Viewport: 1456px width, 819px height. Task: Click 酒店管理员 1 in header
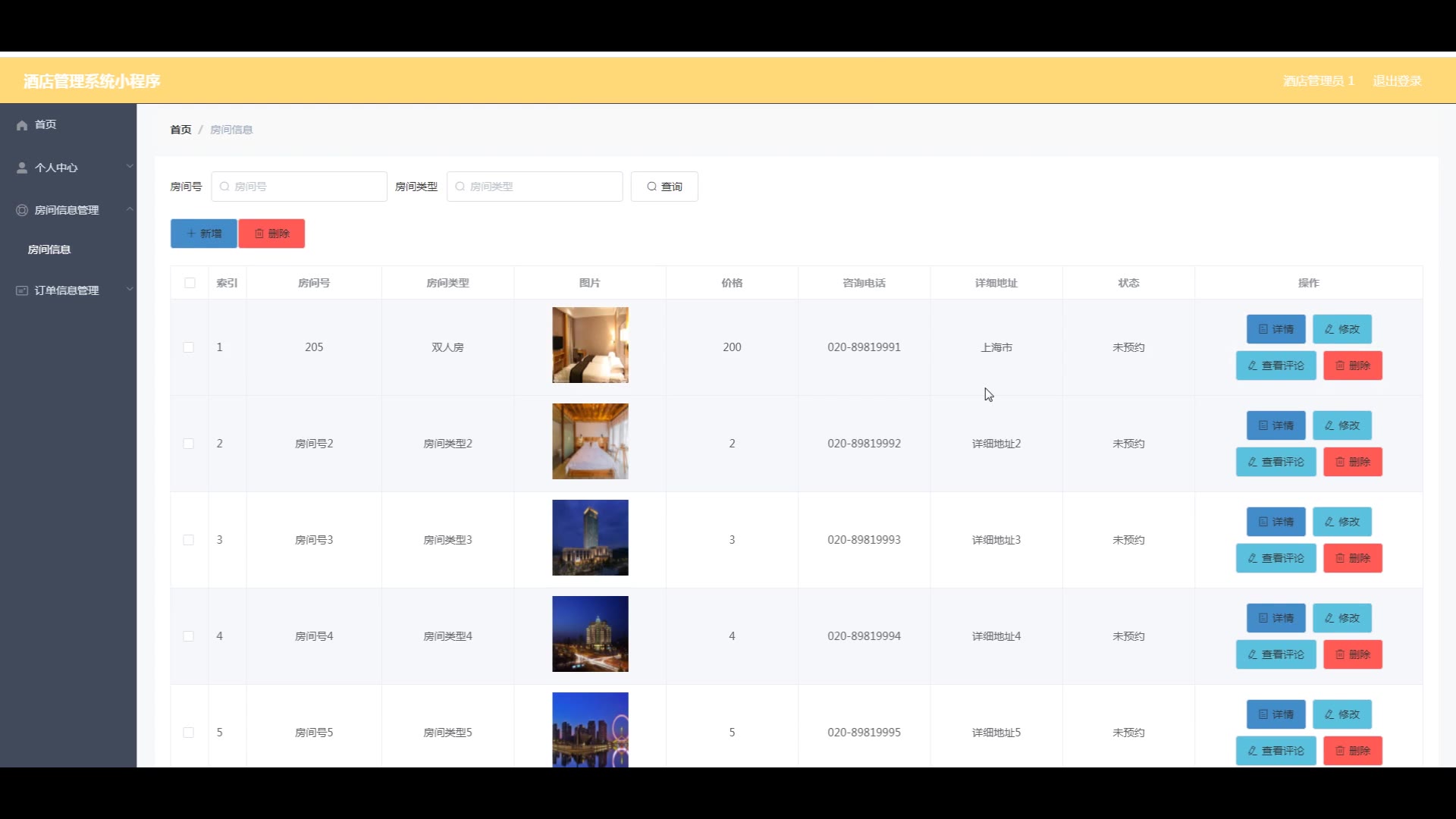1319,81
